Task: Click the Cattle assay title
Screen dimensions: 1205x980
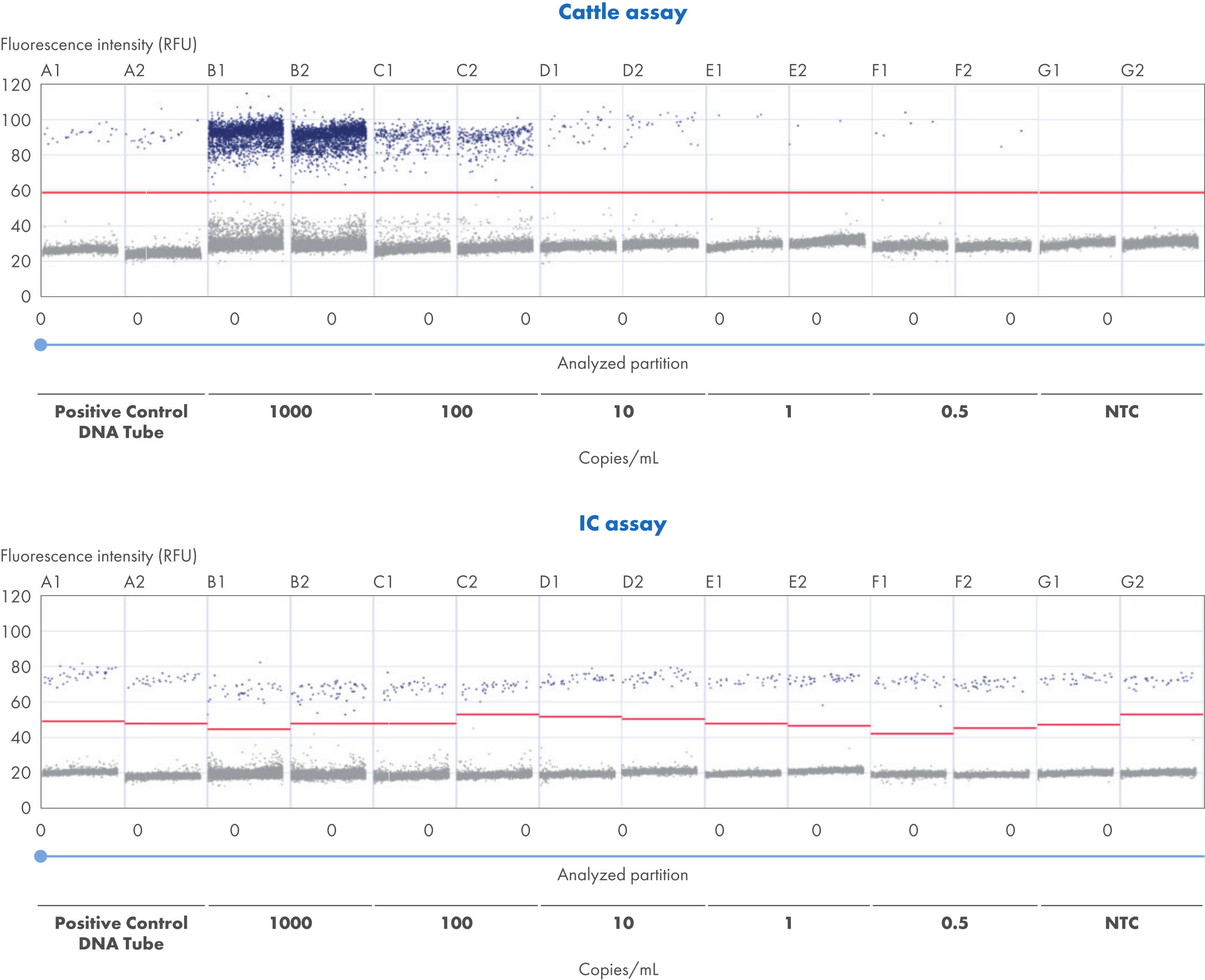Action: click(x=622, y=12)
